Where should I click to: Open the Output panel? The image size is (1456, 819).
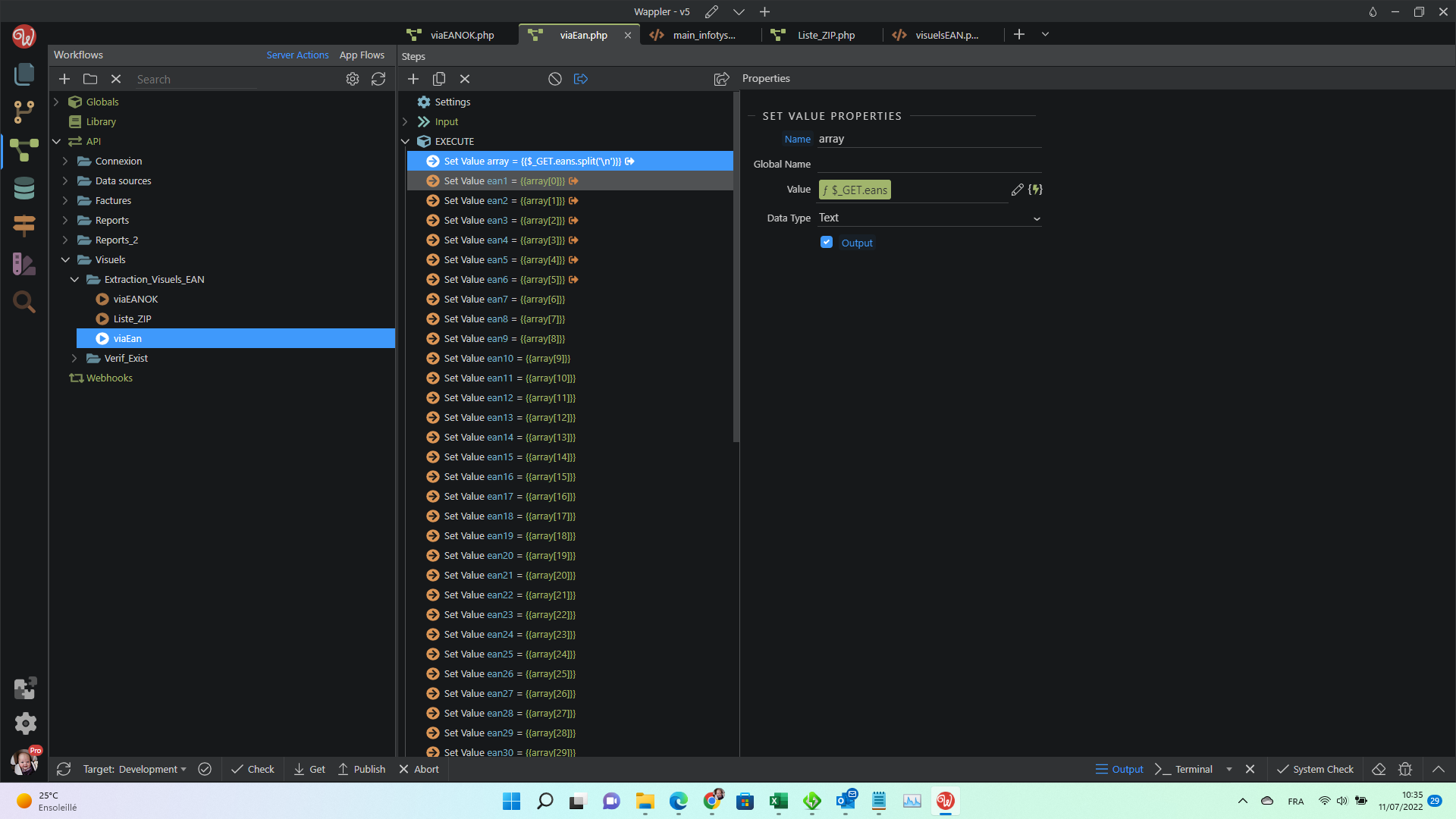coord(1119,769)
